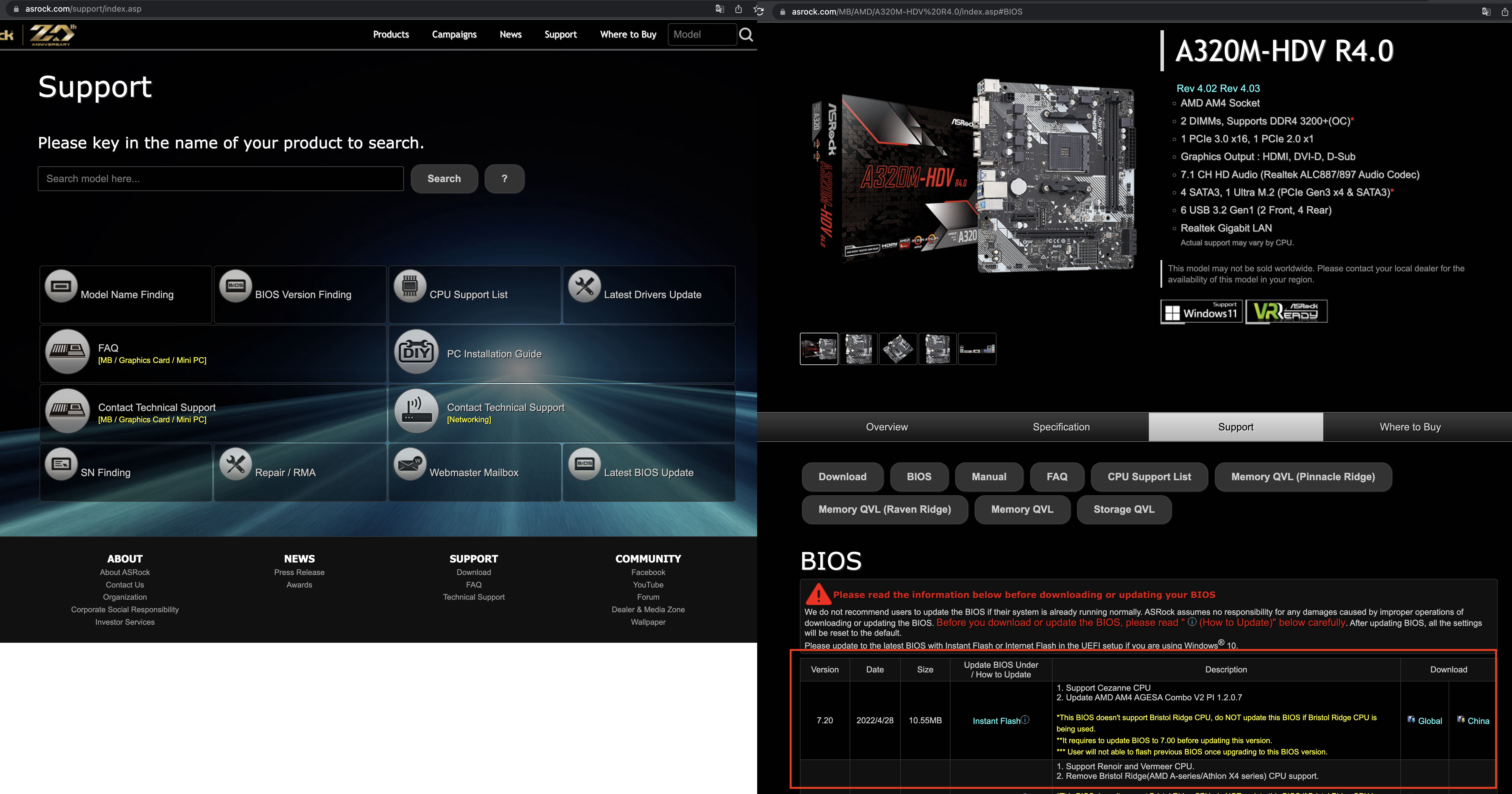Click the question mark help button
This screenshot has width=1512, height=794.
pyautogui.click(x=504, y=179)
